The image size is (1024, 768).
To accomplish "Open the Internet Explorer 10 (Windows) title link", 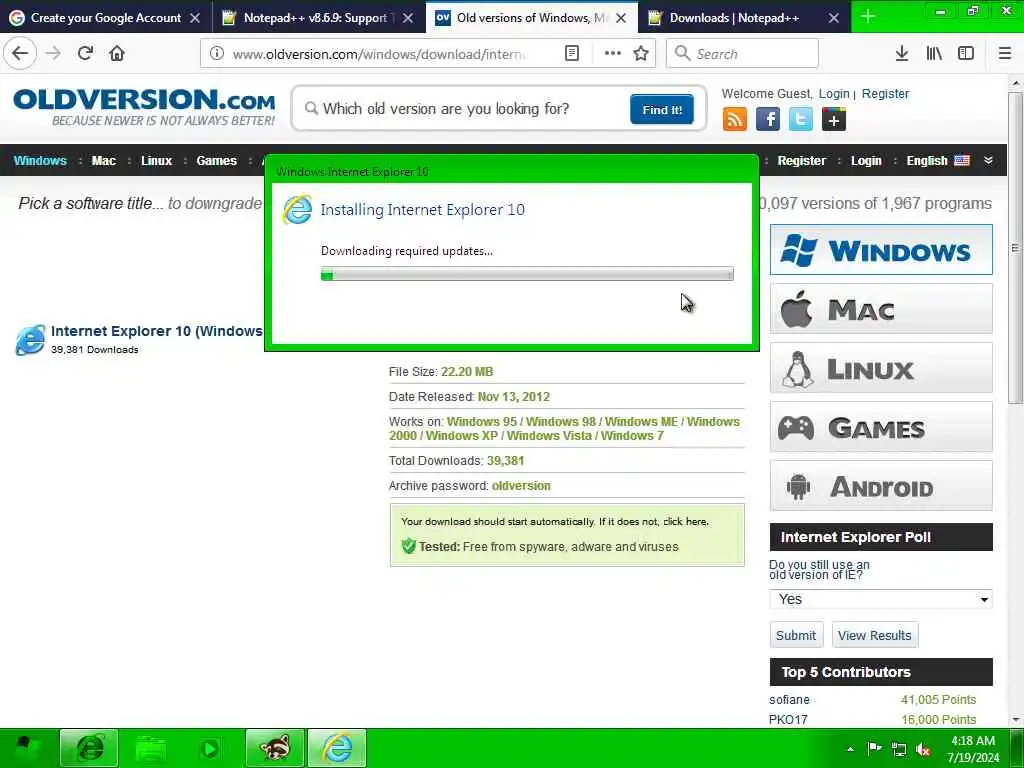I will pos(157,331).
